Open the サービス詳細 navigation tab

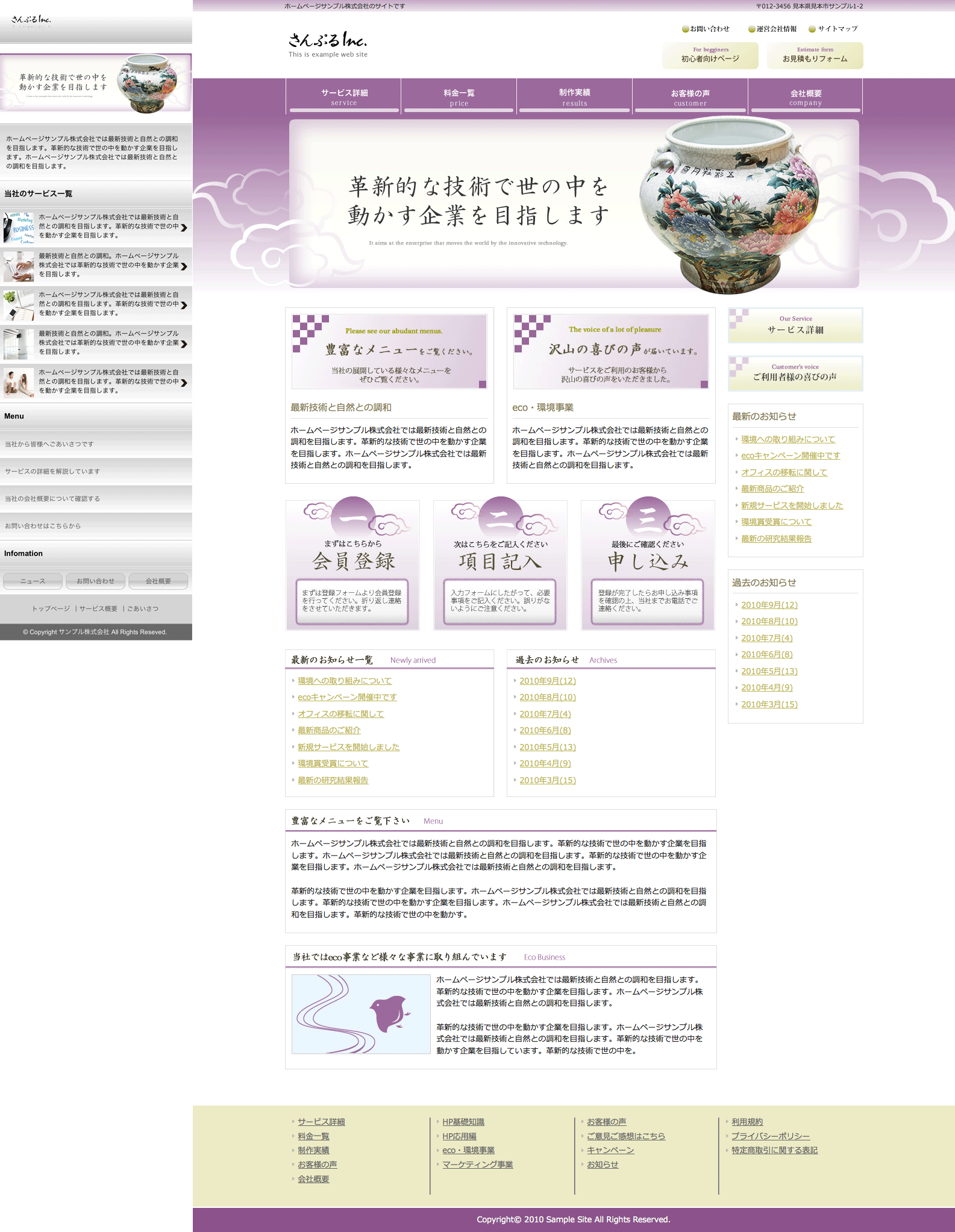click(344, 96)
